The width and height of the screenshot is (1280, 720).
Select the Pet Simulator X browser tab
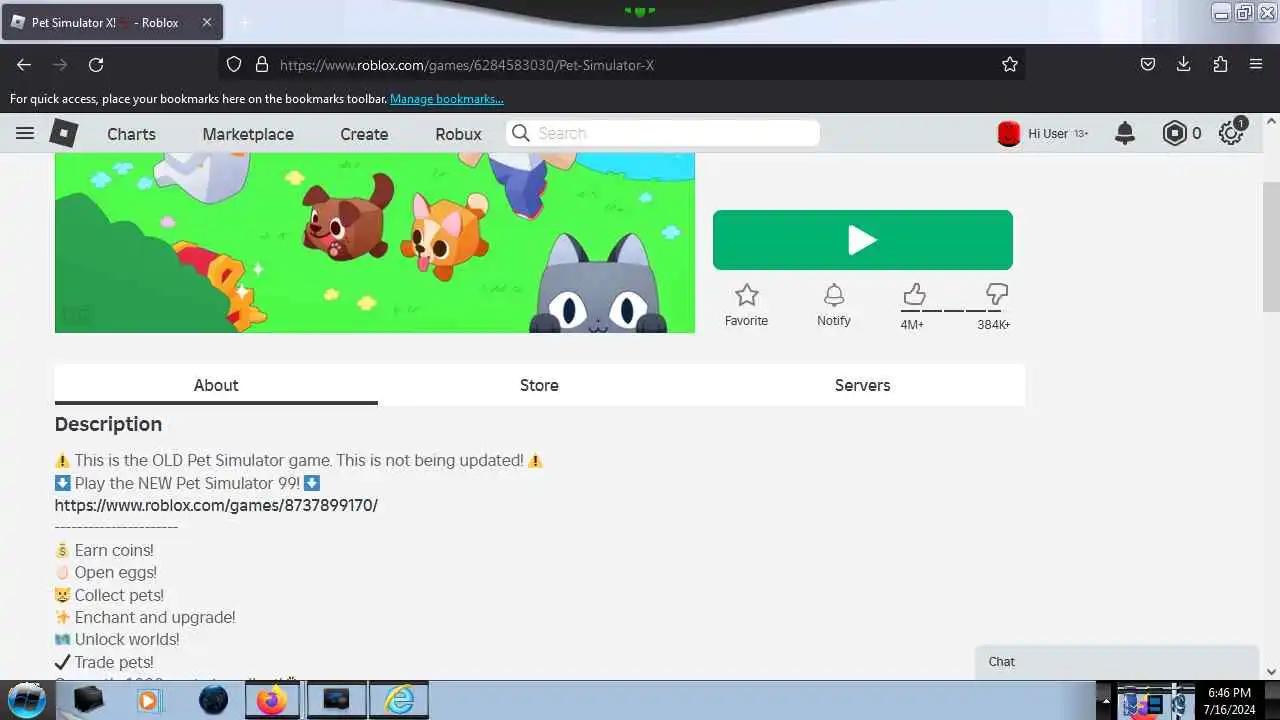[x=112, y=22]
